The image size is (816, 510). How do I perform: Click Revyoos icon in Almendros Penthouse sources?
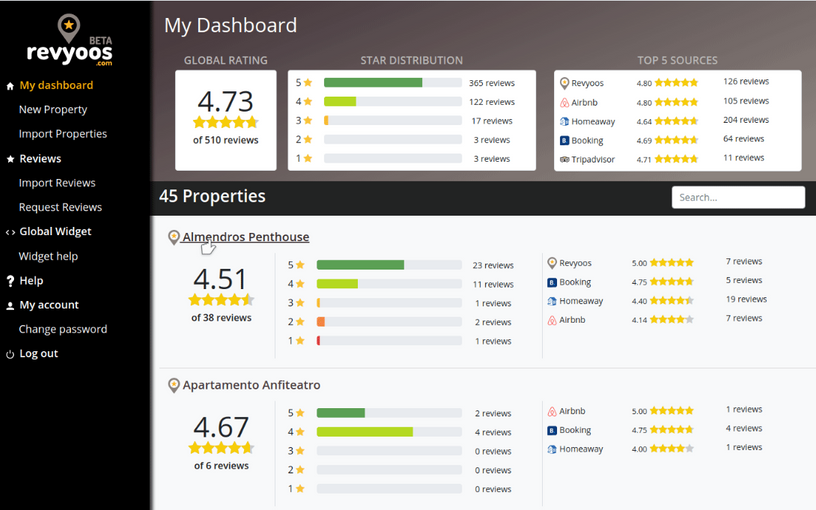[x=552, y=263]
